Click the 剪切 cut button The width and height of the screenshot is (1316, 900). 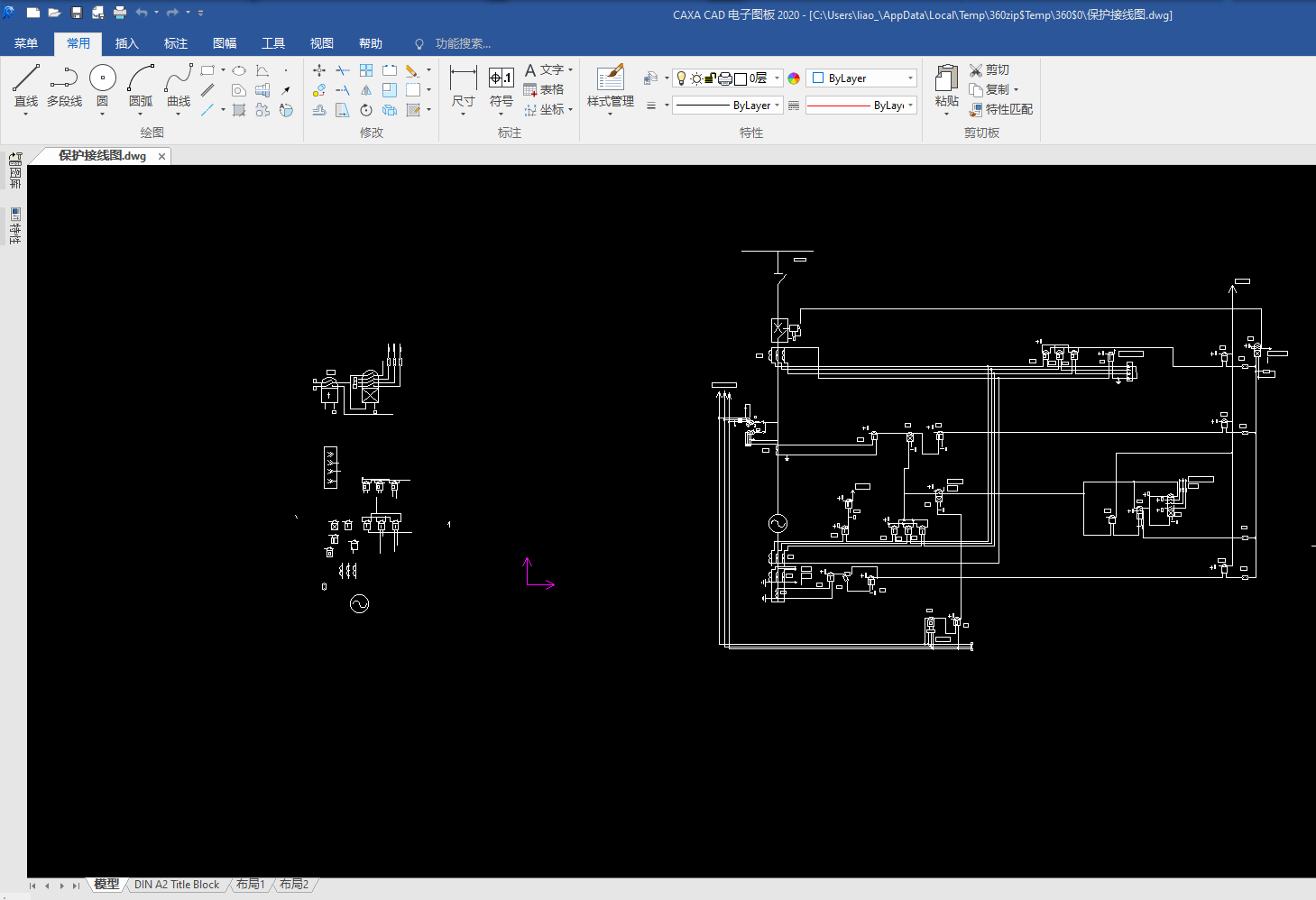coord(989,69)
